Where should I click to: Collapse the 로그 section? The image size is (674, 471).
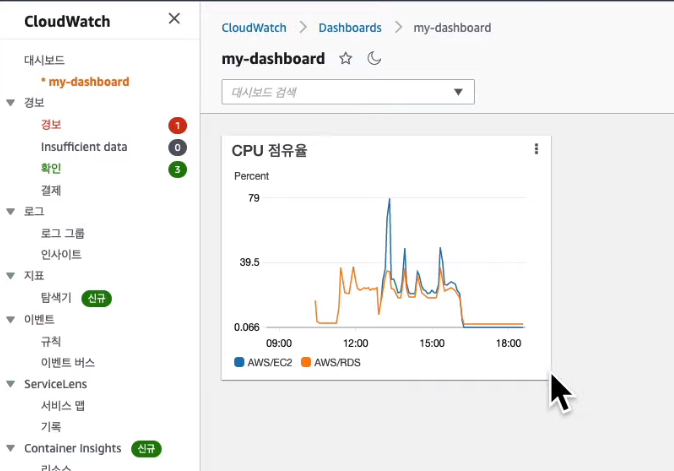pos(11,211)
